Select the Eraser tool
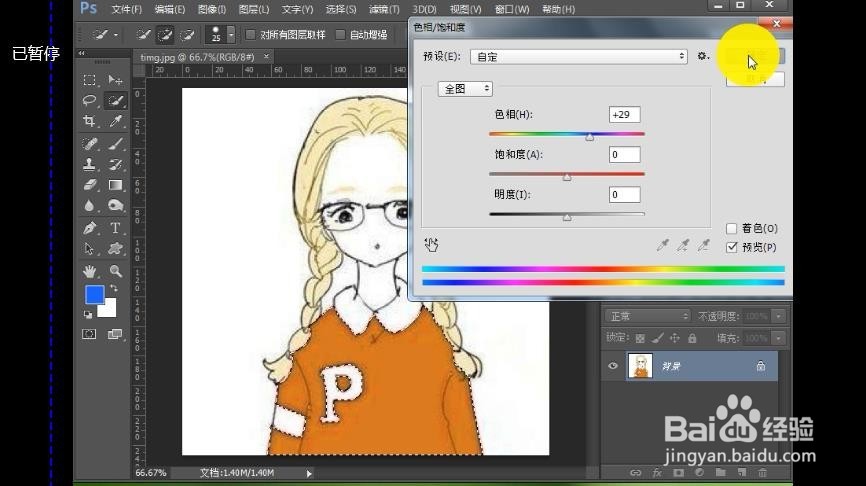The height and width of the screenshot is (486, 866). tap(89, 185)
